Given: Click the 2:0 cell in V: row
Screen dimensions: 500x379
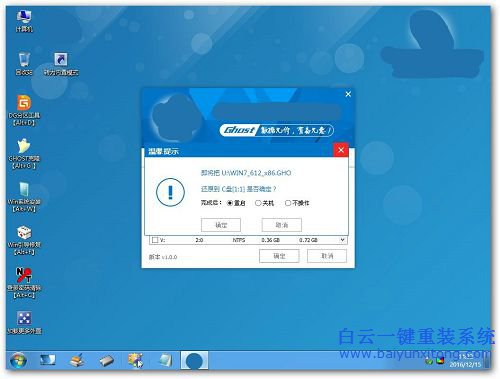Looking at the screenshot, I should [x=199, y=240].
